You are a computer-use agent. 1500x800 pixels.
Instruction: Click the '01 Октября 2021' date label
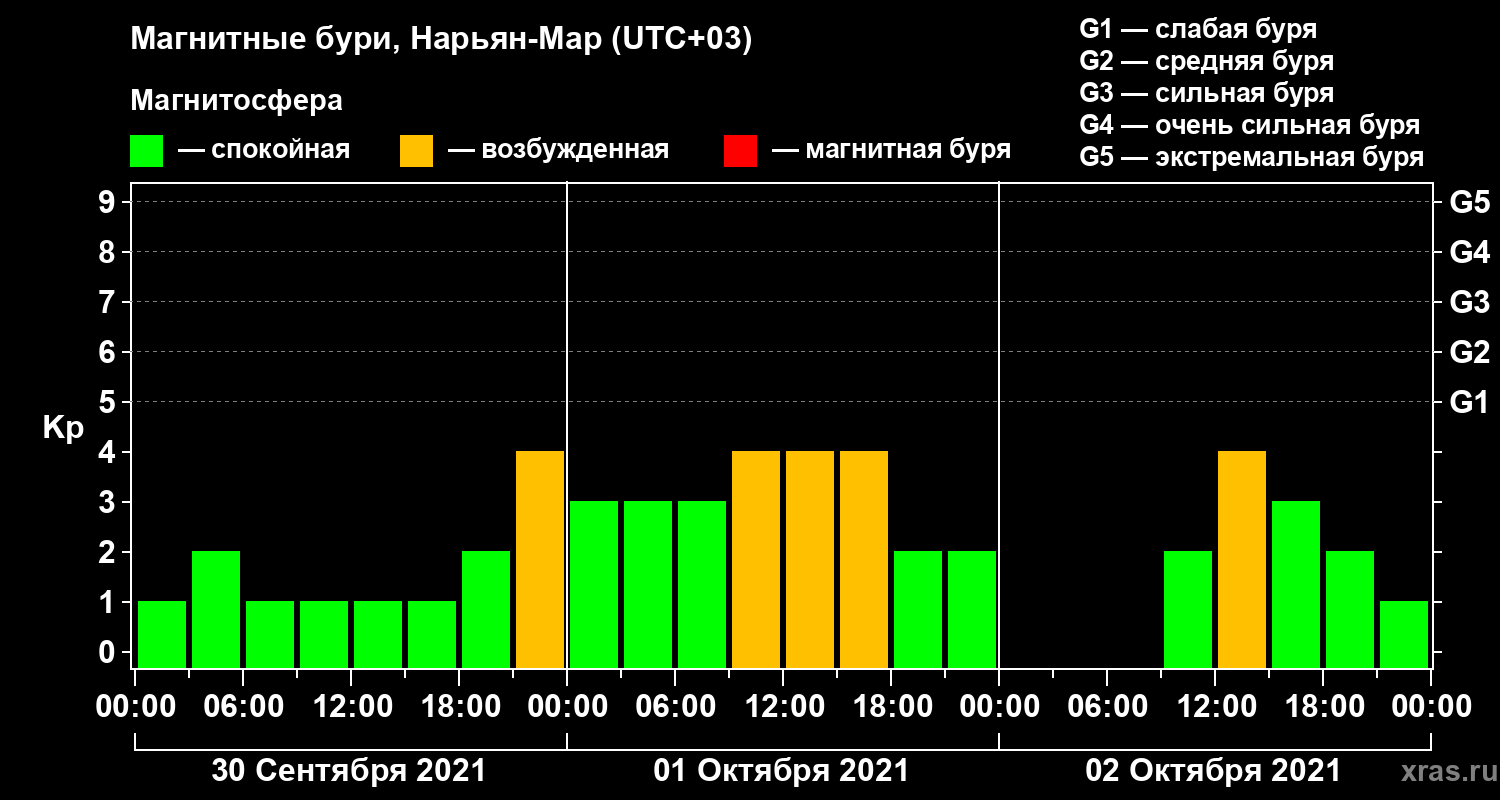[781, 771]
